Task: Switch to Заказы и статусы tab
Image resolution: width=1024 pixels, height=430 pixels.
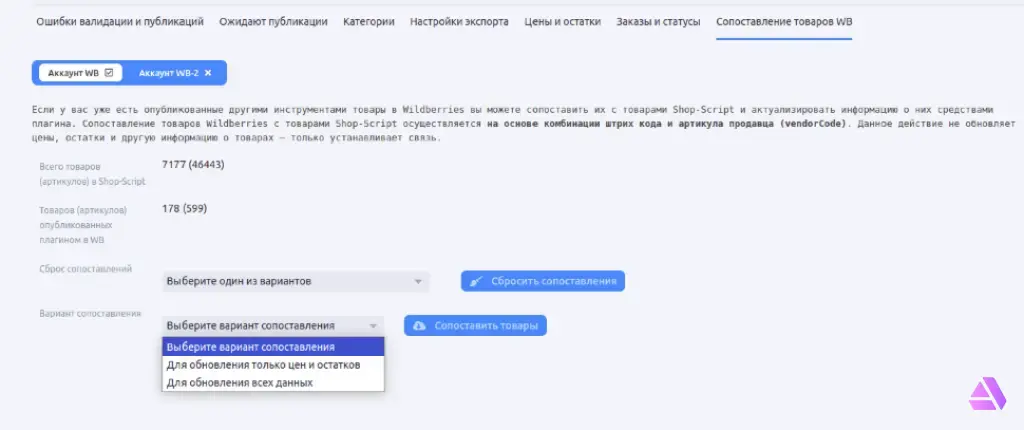Action: 658,22
